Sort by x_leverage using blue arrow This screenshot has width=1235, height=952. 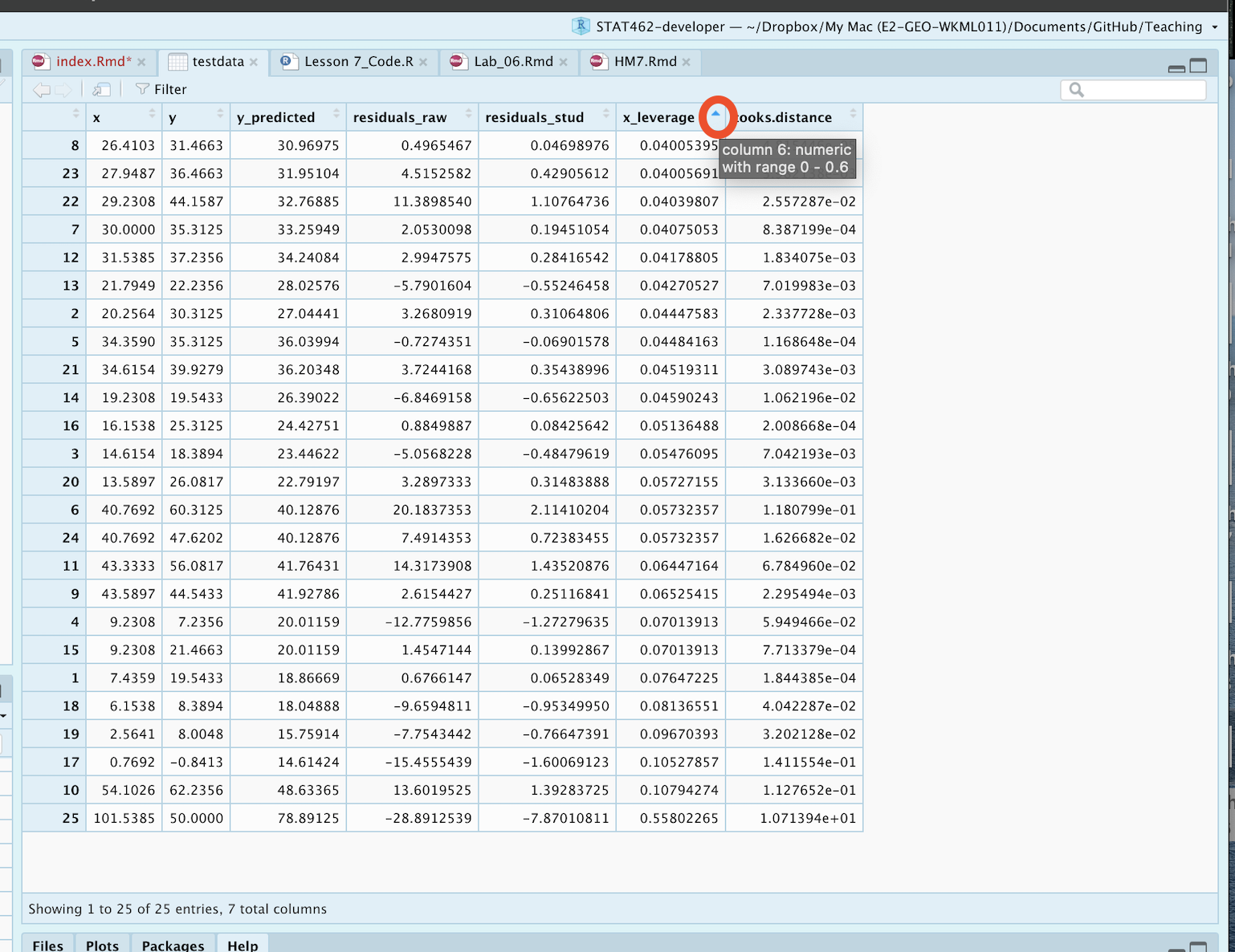tap(715, 115)
